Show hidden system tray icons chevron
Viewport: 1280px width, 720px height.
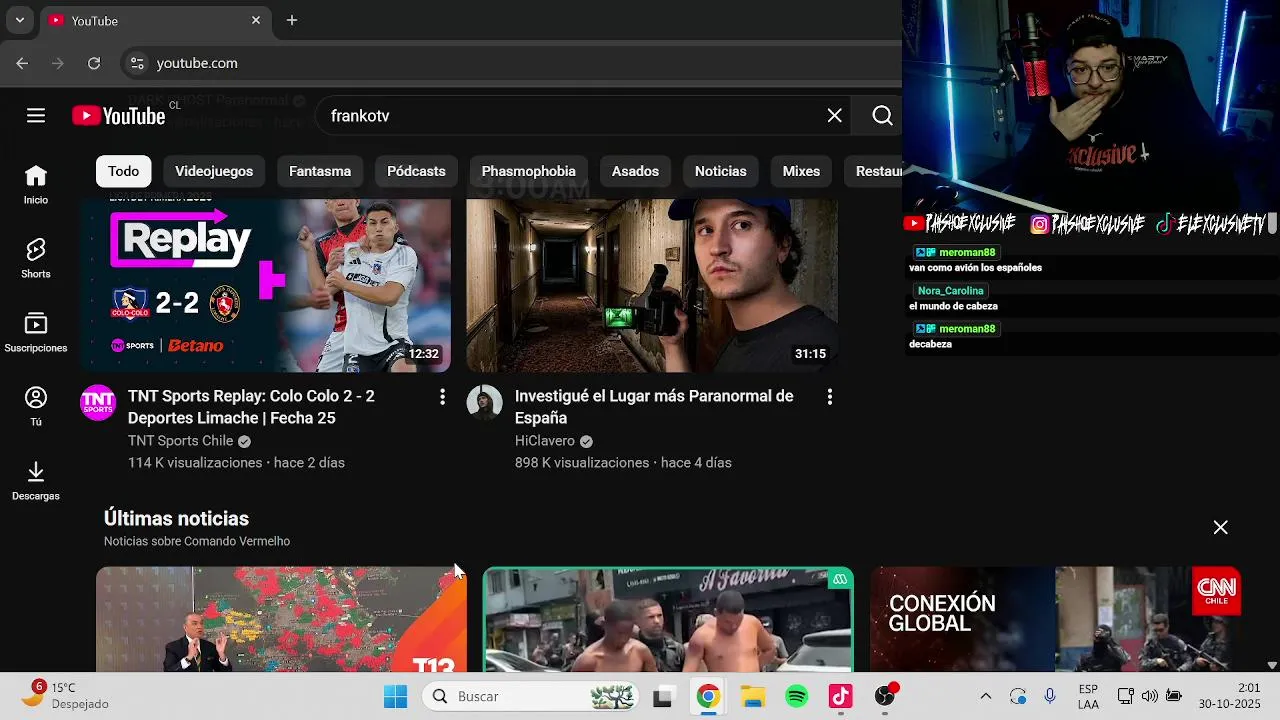(x=985, y=696)
